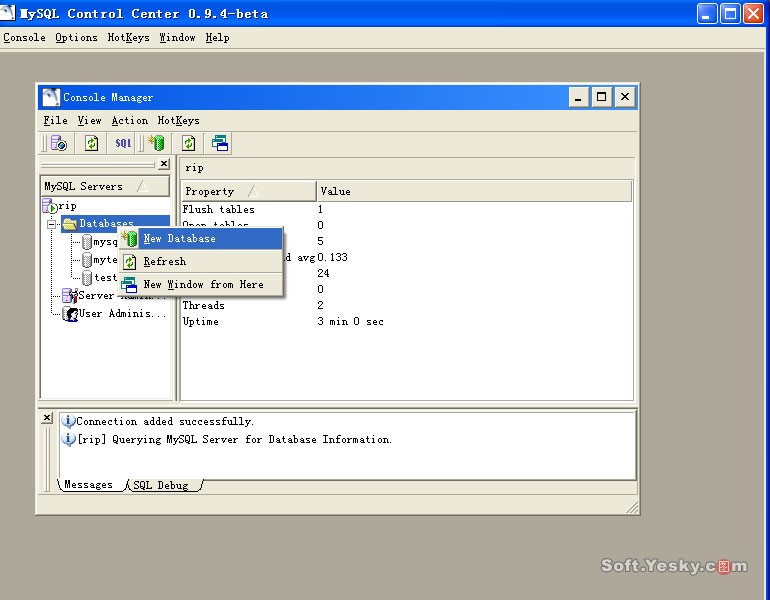Viewport: 770px width, 600px height.
Task: Select the myte database icon
Action: click(x=87, y=259)
